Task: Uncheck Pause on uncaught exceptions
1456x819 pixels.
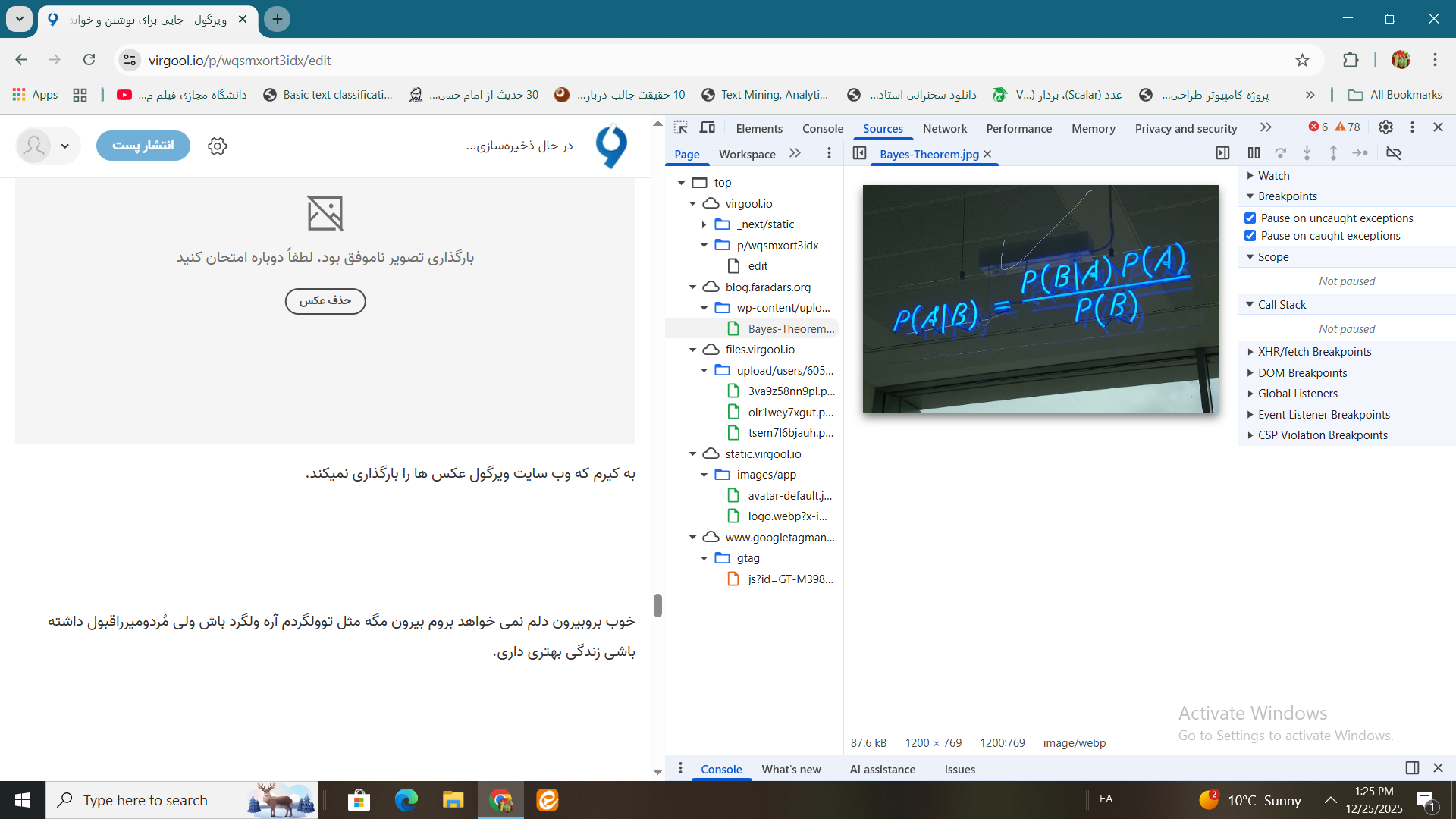Action: point(1250,218)
